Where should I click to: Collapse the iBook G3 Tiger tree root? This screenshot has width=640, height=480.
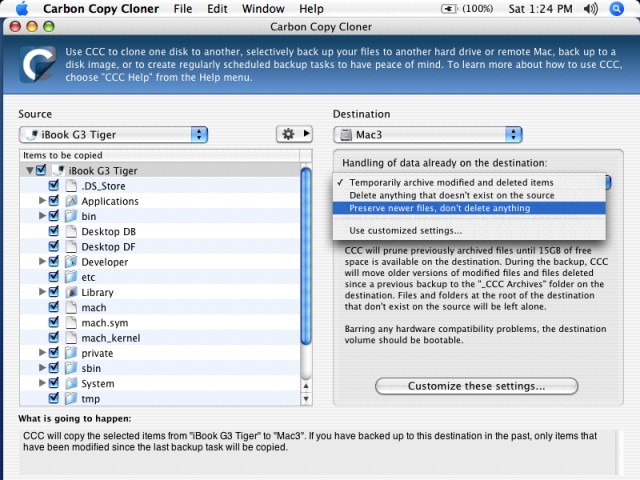tap(29, 170)
